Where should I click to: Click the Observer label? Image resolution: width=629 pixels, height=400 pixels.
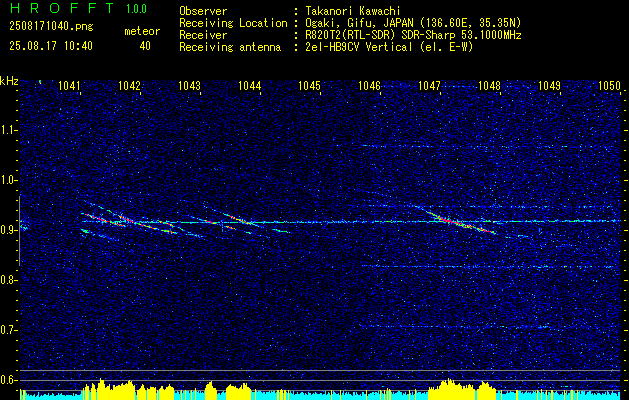click(203, 11)
